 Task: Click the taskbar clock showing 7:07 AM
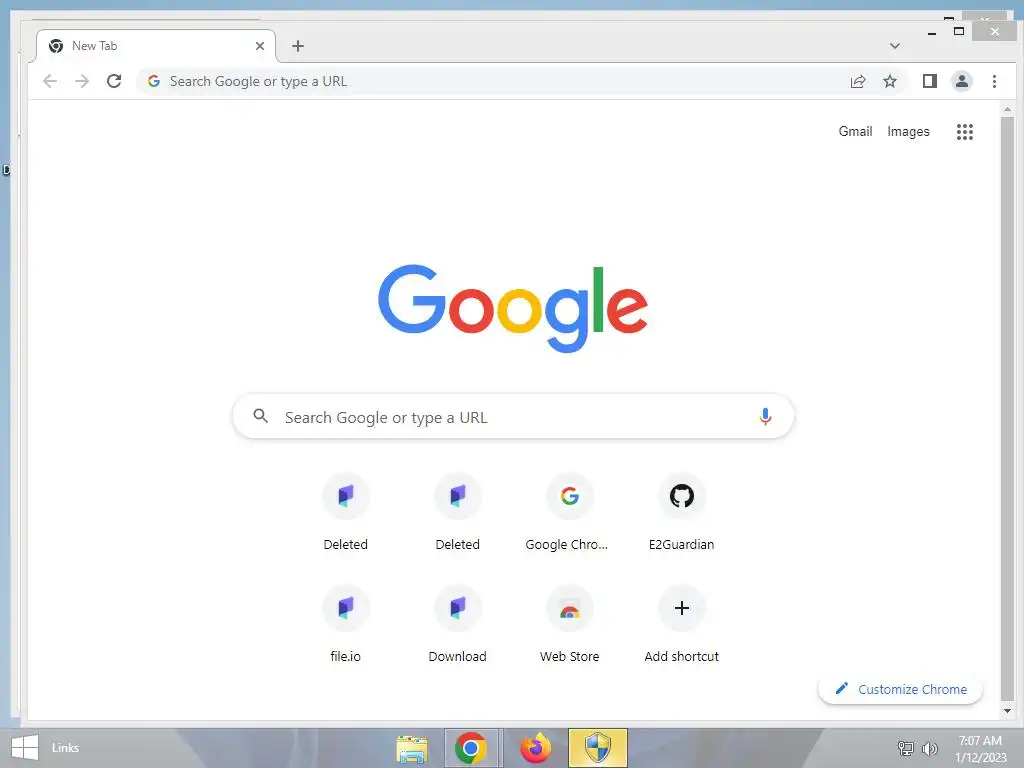point(980,748)
